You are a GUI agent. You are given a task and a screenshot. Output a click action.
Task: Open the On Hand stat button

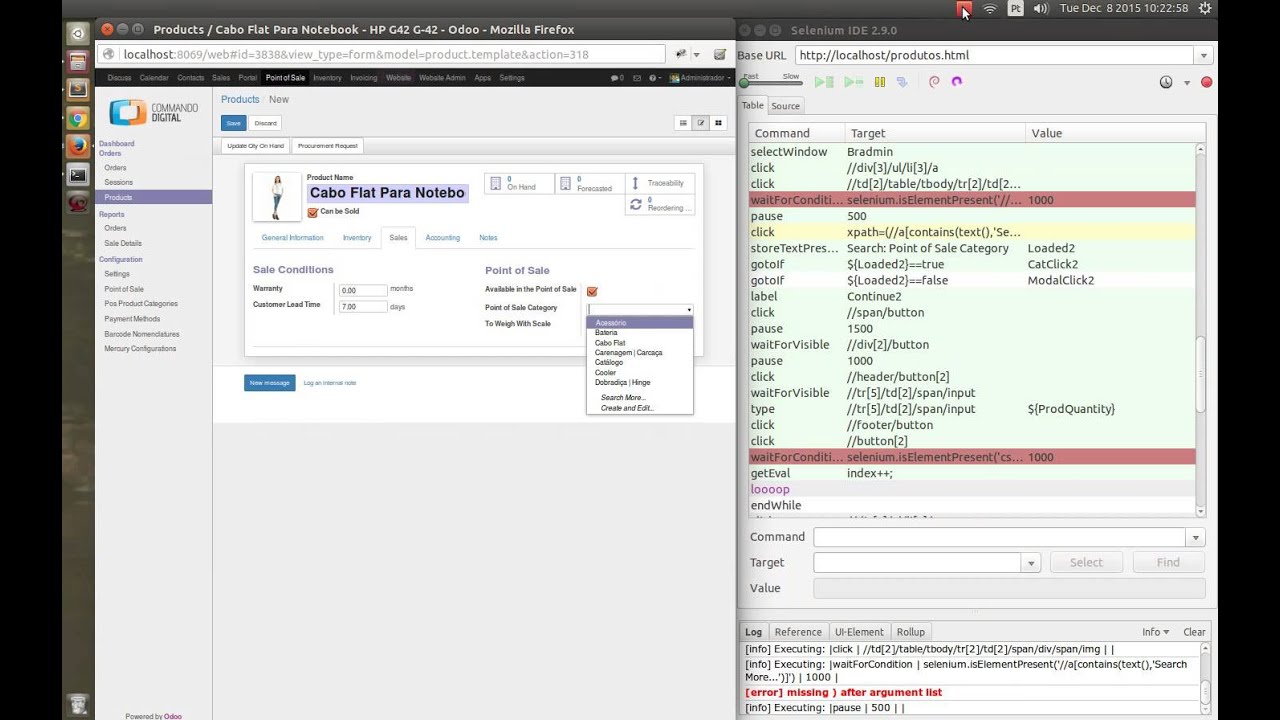pyautogui.click(x=519, y=184)
